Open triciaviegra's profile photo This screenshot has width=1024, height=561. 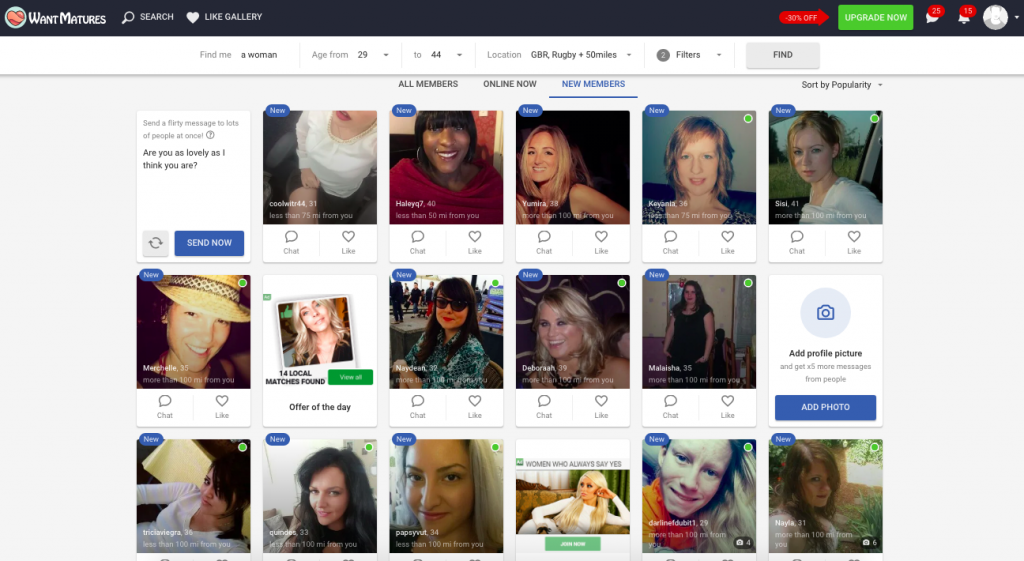point(193,496)
